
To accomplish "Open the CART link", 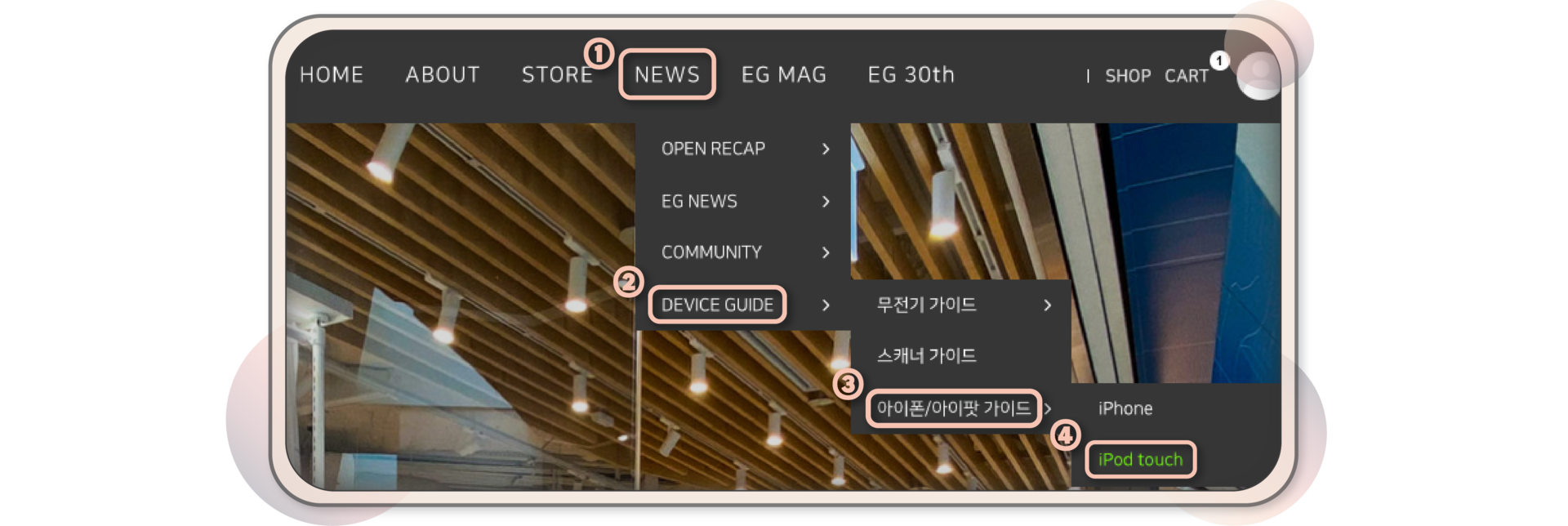I will tap(1187, 76).
